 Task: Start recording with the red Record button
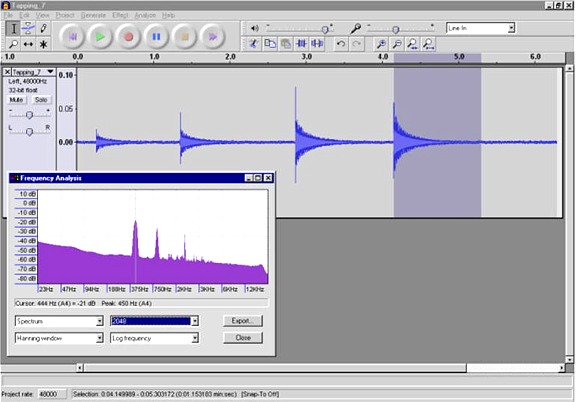128,37
